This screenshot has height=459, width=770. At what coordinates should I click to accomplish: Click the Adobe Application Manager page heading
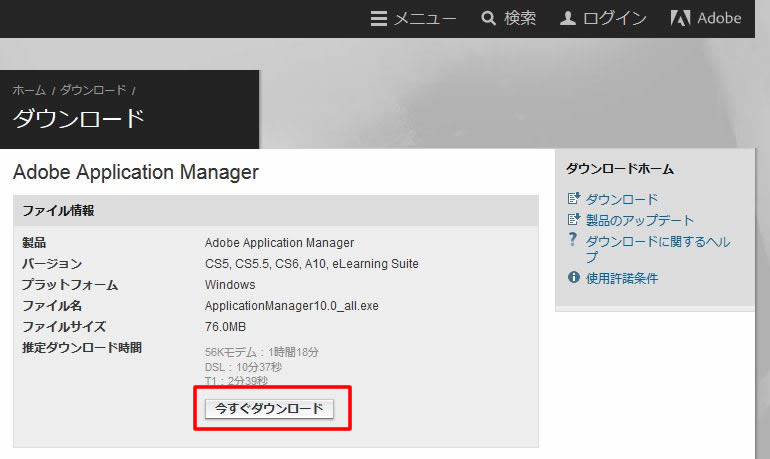tap(136, 172)
